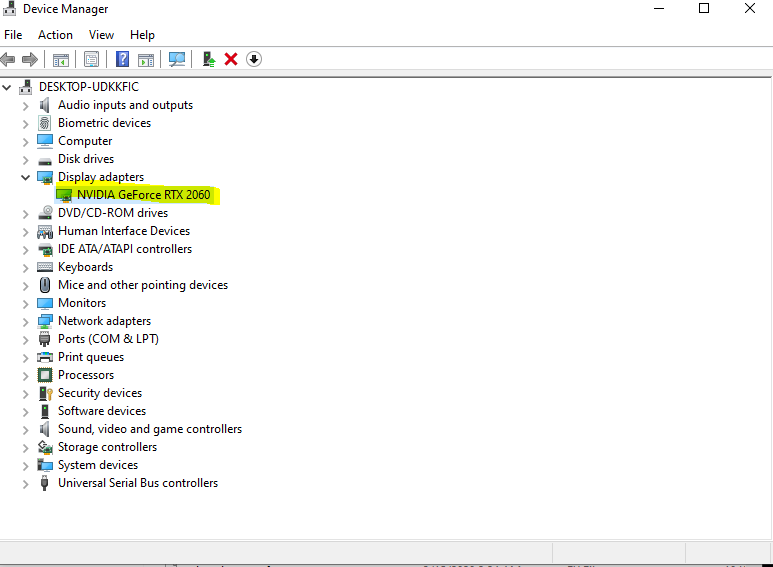The image size is (773, 567).
Task: Expand IDE ATA/ATAPI controllers chevron
Action: click(26, 250)
